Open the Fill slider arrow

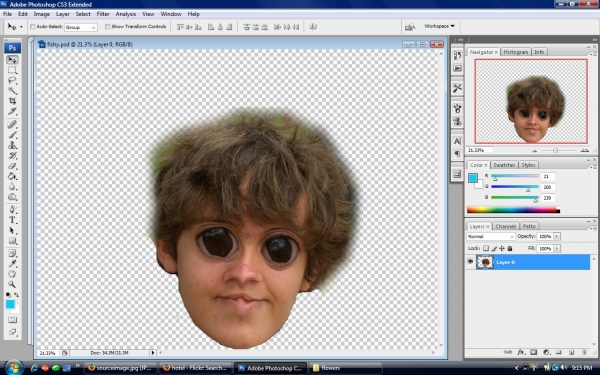click(x=557, y=248)
